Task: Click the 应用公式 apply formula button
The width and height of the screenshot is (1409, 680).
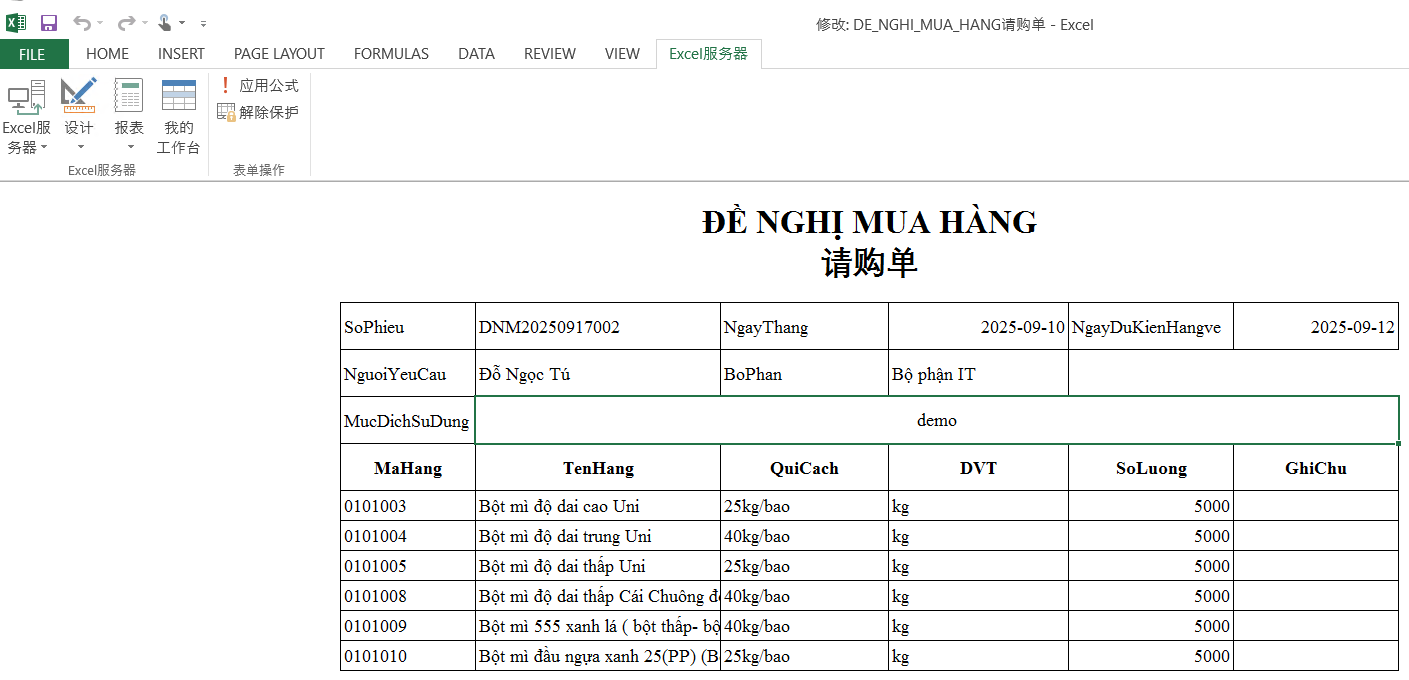Action: click(258, 86)
